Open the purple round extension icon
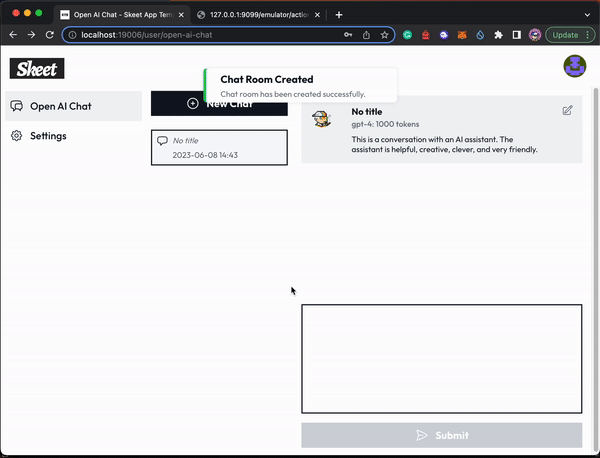The width and height of the screenshot is (600, 458). click(444, 35)
